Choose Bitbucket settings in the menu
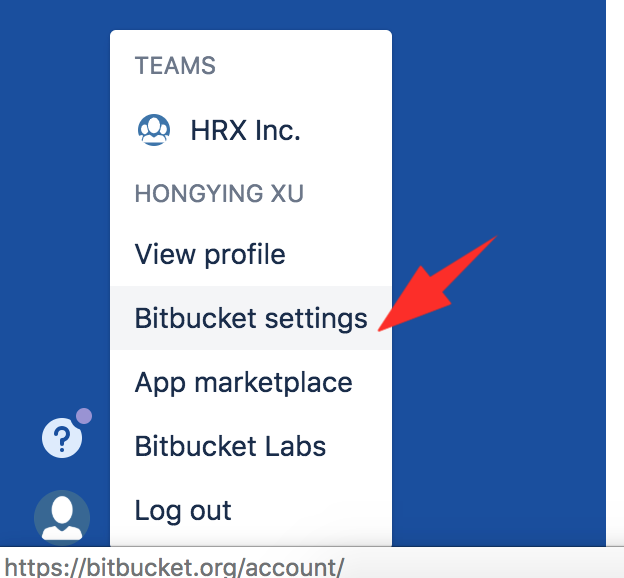Image resolution: width=624 pixels, height=578 pixels. pos(251,318)
